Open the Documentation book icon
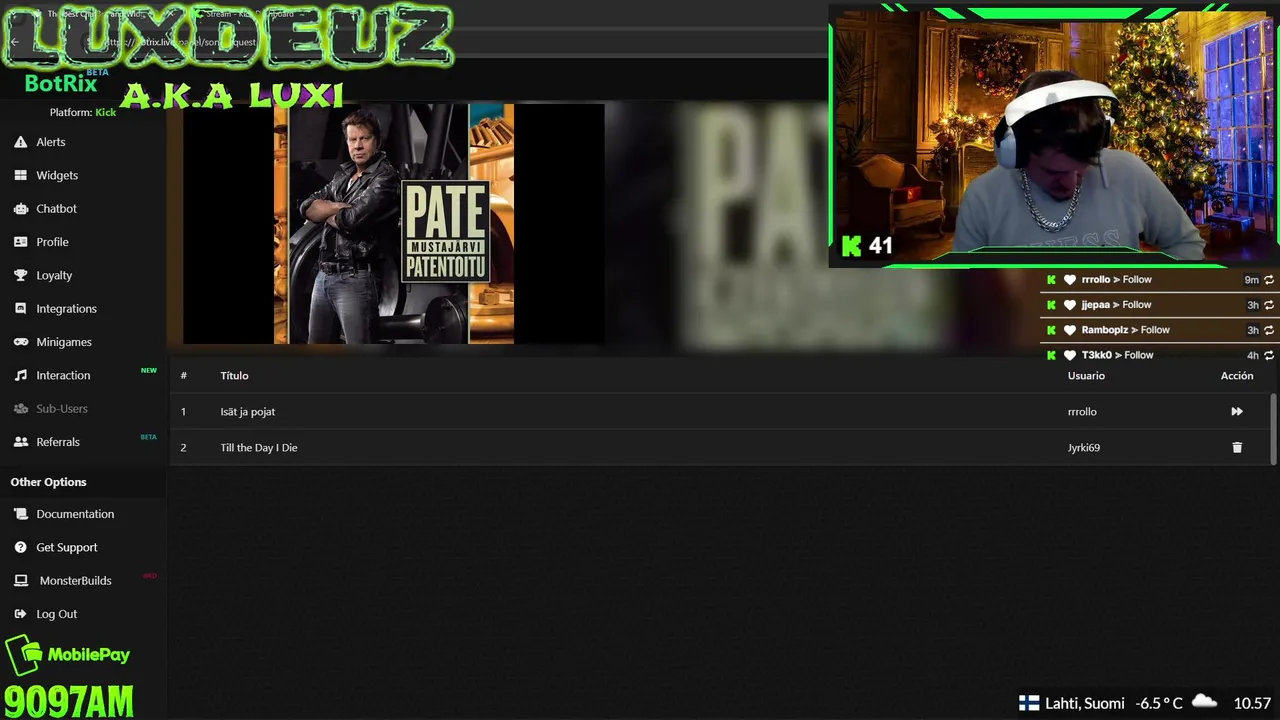Screen dimensions: 1280x720 click(20, 514)
